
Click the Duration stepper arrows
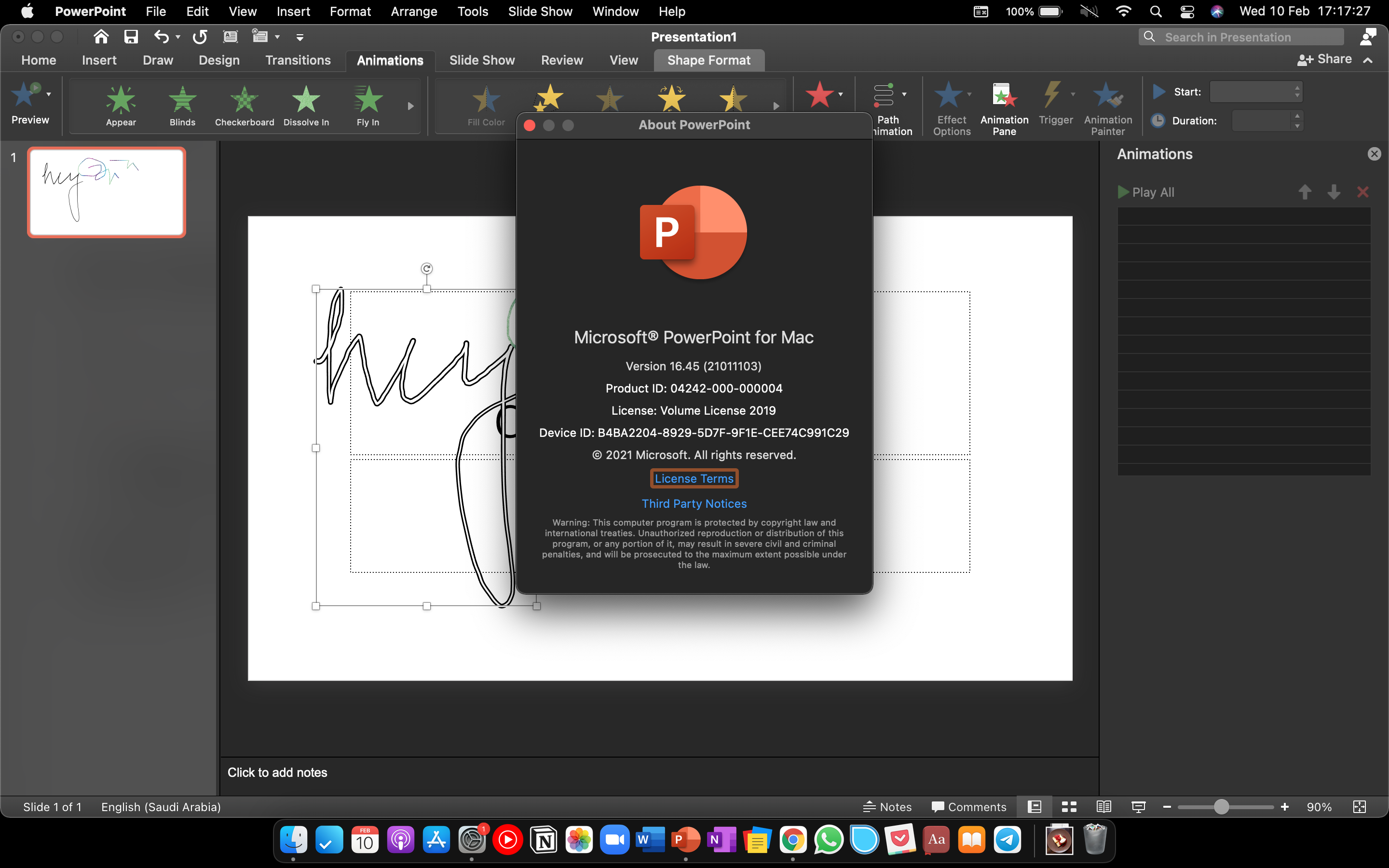coord(1296,121)
